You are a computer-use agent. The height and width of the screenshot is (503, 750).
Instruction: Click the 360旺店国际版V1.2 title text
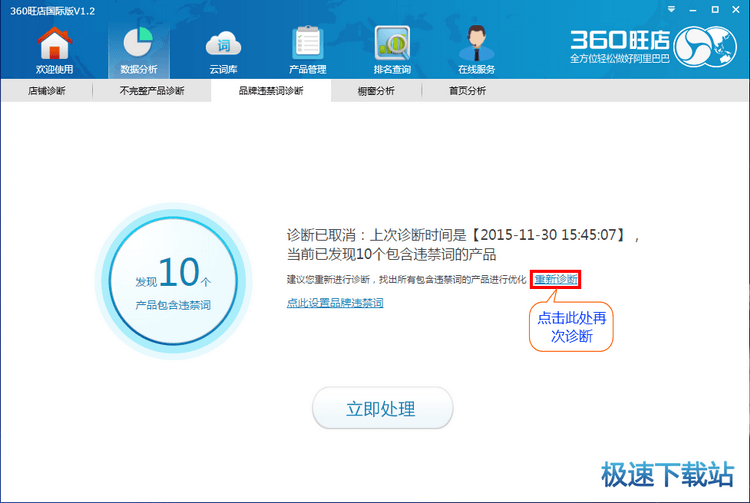pyautogui.click(x=53, y=11)
